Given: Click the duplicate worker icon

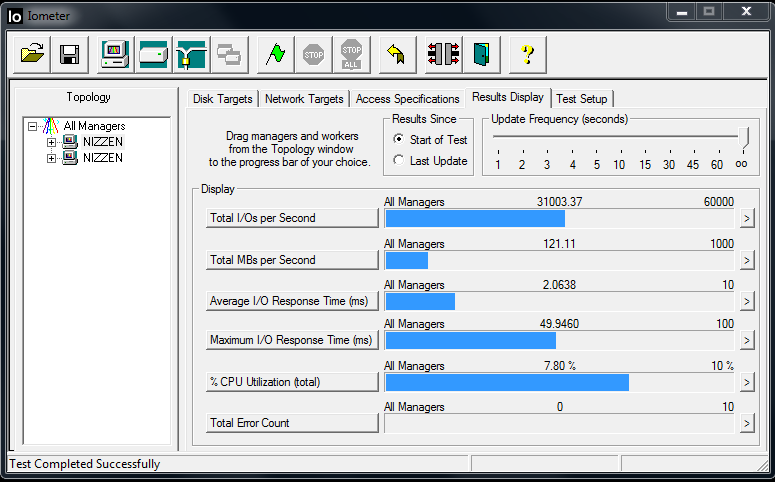Looking at the screenshot, I should click(230, 54).
